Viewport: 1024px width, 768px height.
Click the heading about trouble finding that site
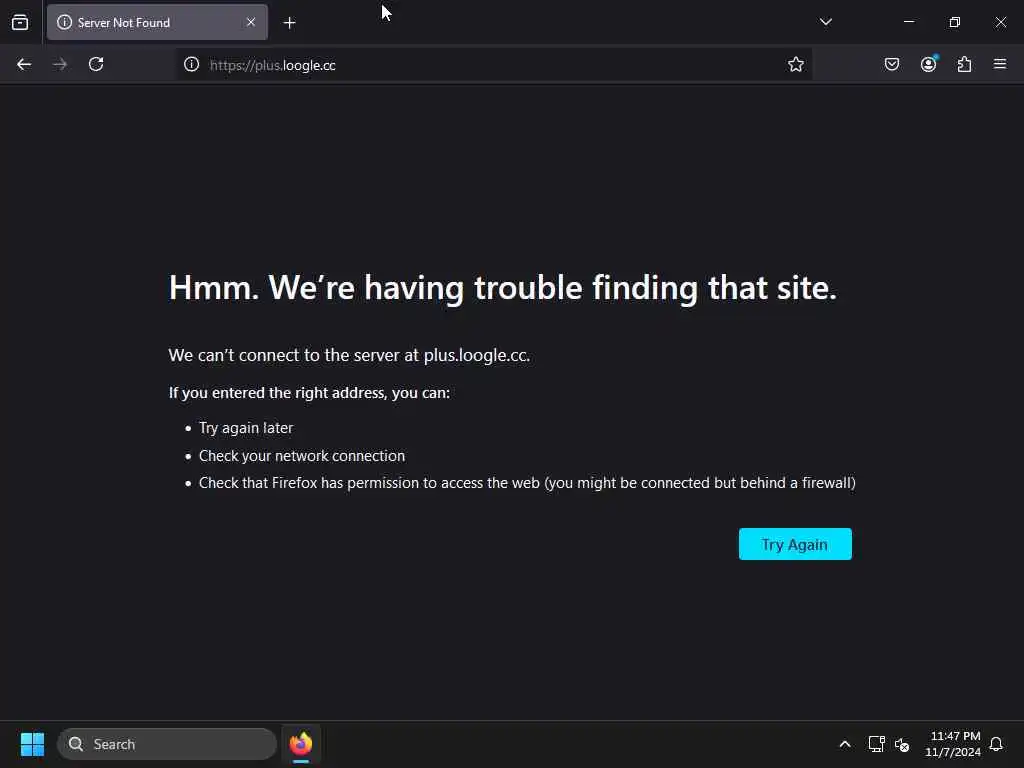pyautogui.click(x=503, y=288)
